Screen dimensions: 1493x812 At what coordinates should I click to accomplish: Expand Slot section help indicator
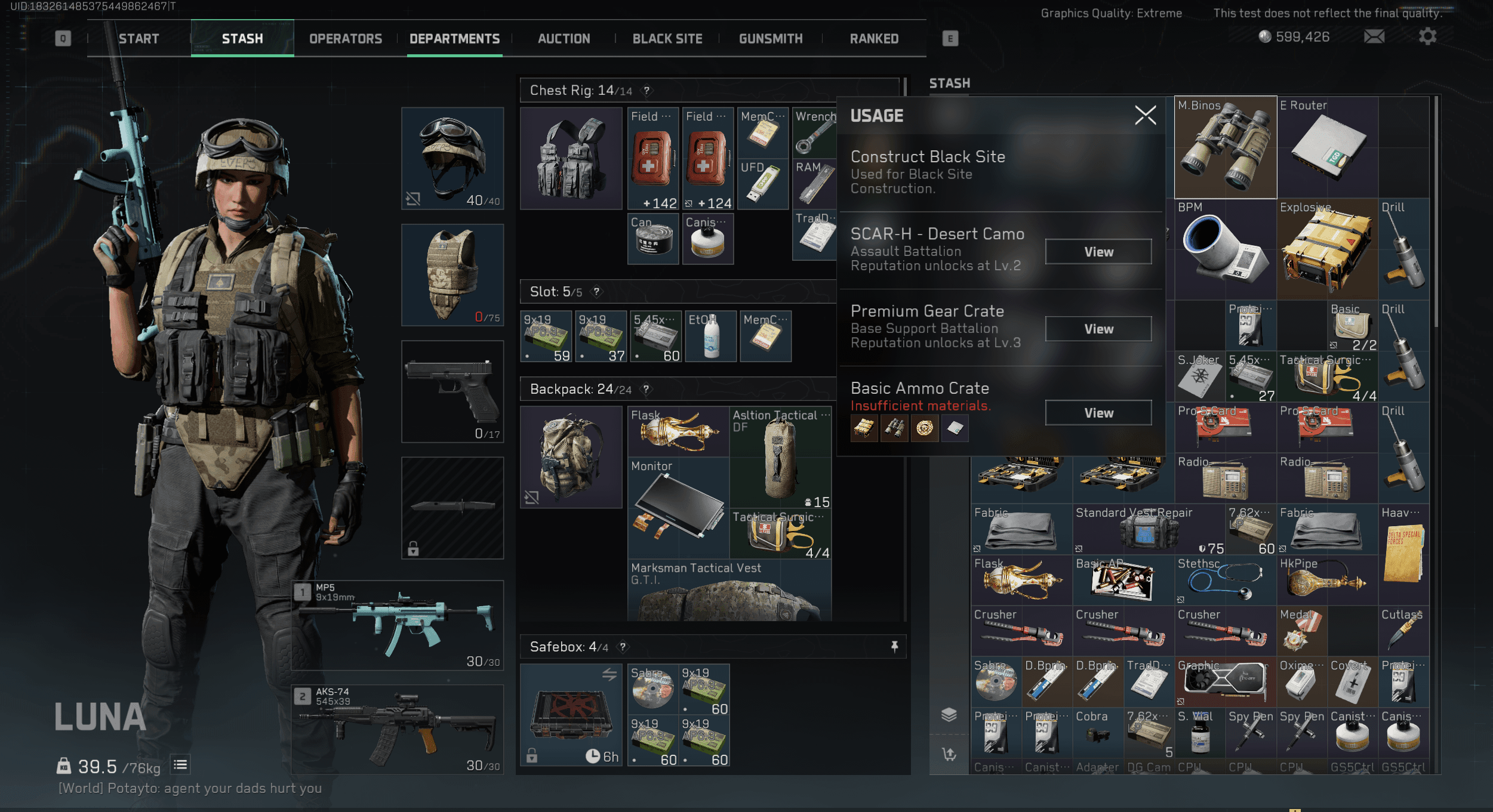596,292
